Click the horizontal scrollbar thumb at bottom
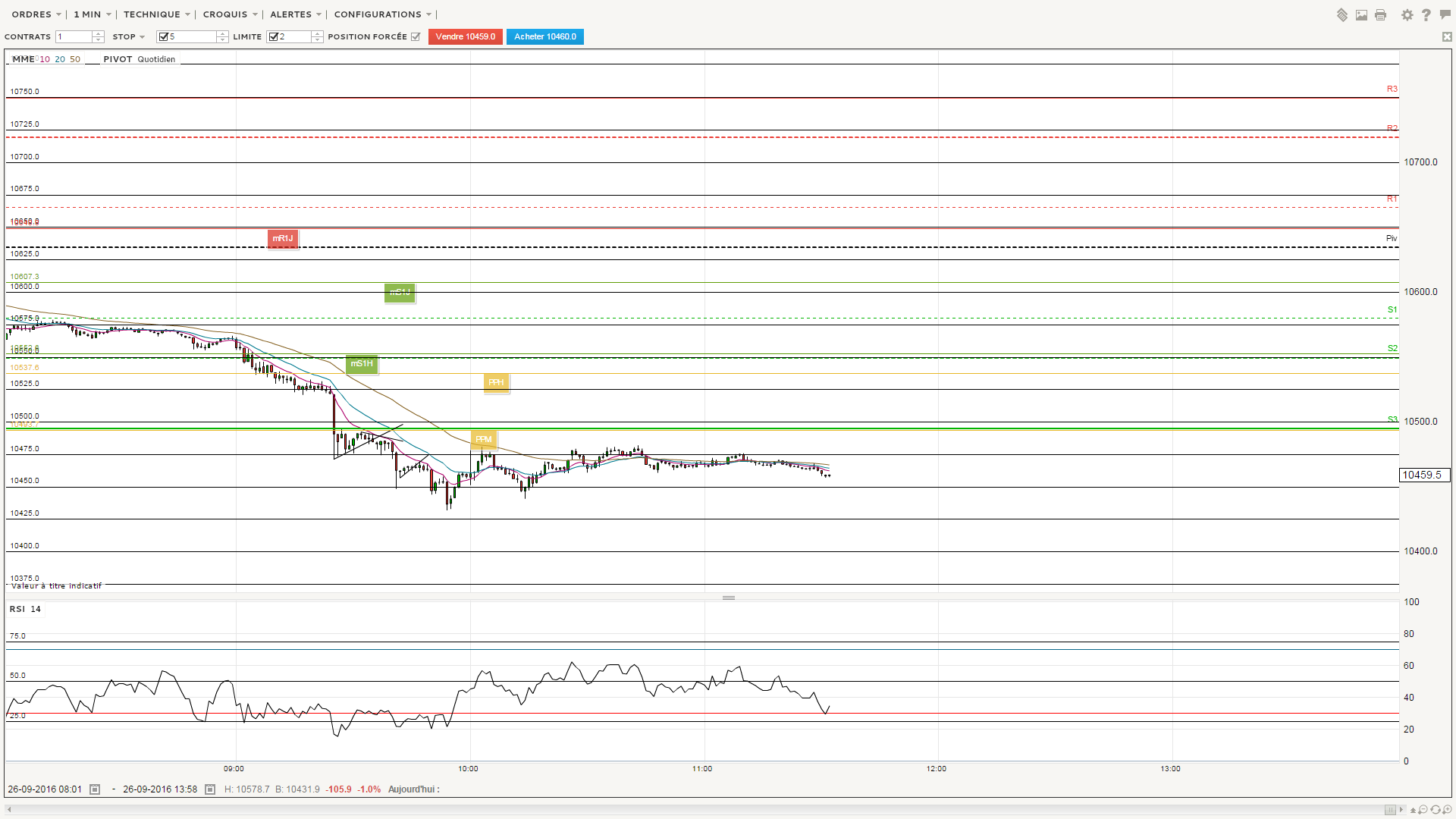This screenshot has width=1456, height=819. coord(1390,809)
